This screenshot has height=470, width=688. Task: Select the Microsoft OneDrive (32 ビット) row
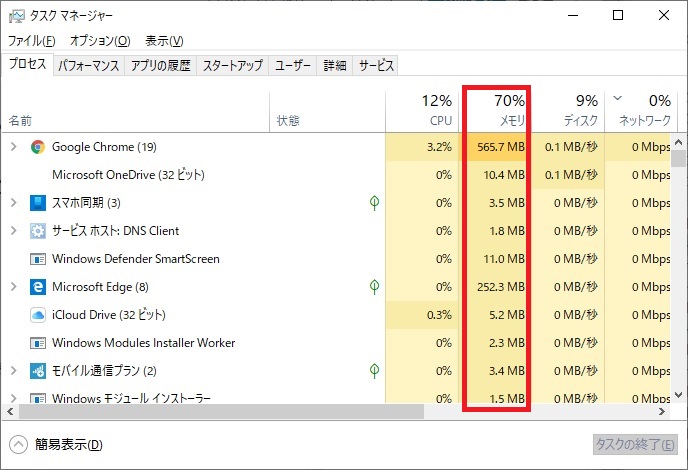(336, 175)
